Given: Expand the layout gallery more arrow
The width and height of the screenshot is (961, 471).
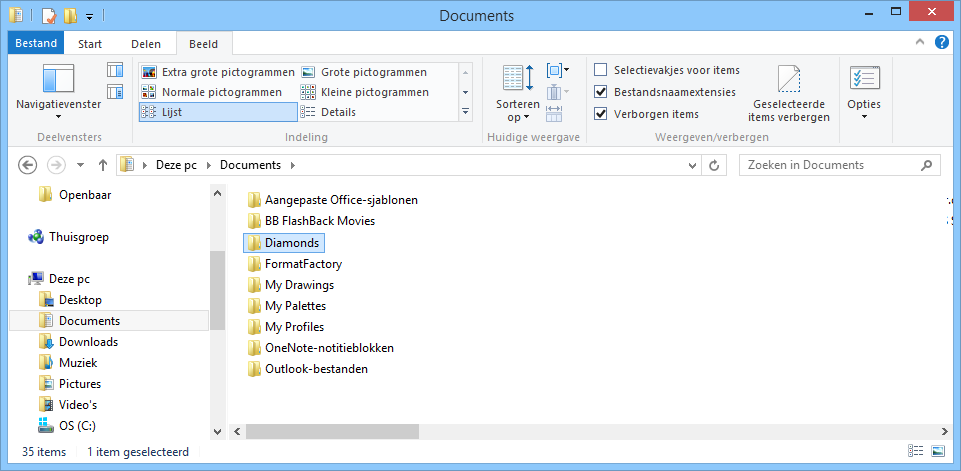Looking at the screenshot, I should pos(465,112).
